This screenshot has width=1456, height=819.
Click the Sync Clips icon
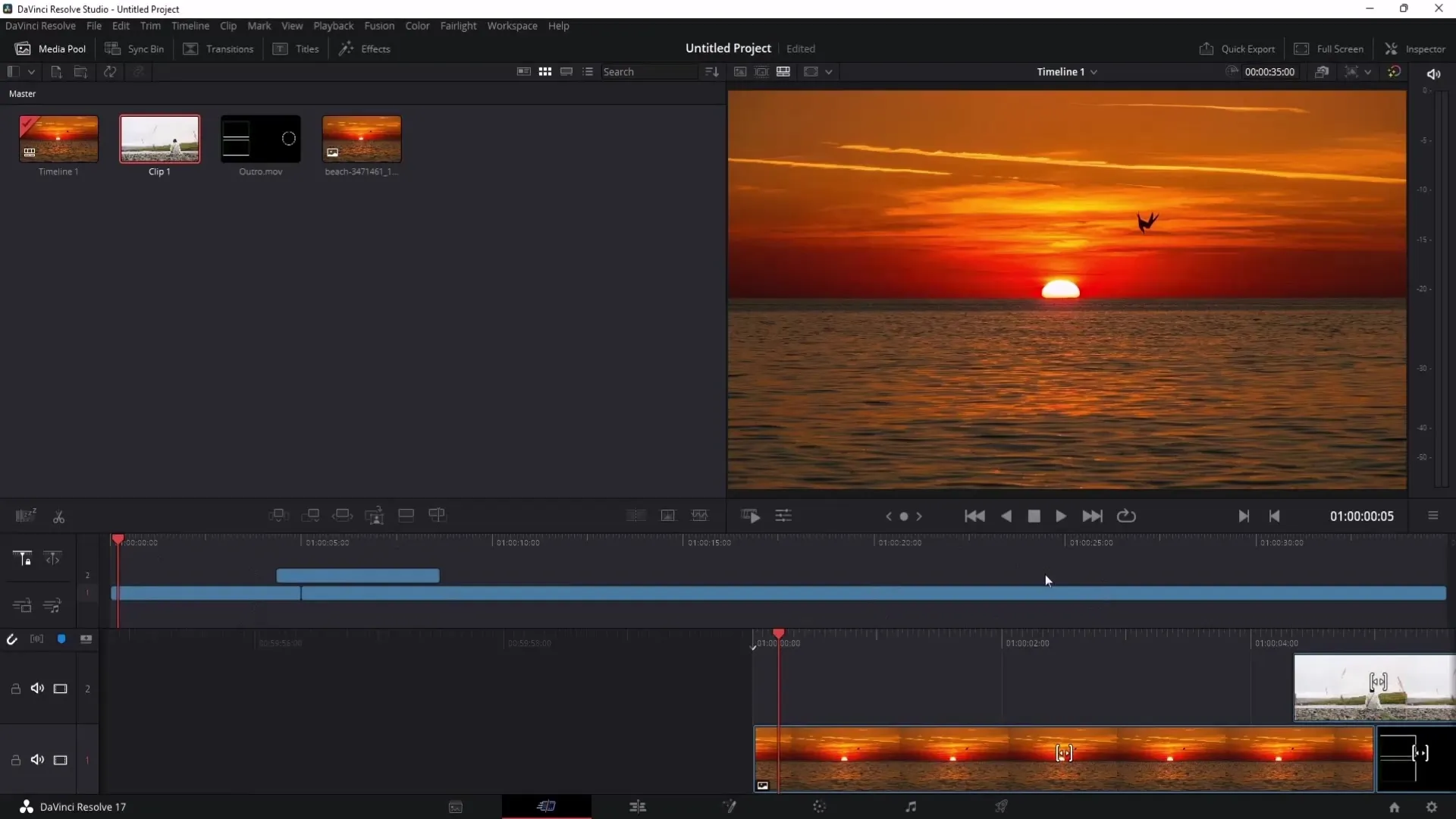(x=110, y=71)
